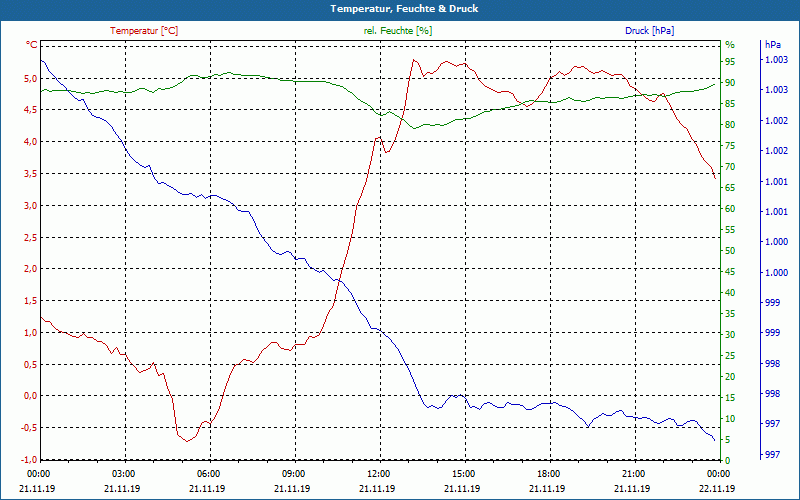This screenshot has width=800, height=500.
Task: Click the '40' humidity axis tick
Action: pos(730,293)
